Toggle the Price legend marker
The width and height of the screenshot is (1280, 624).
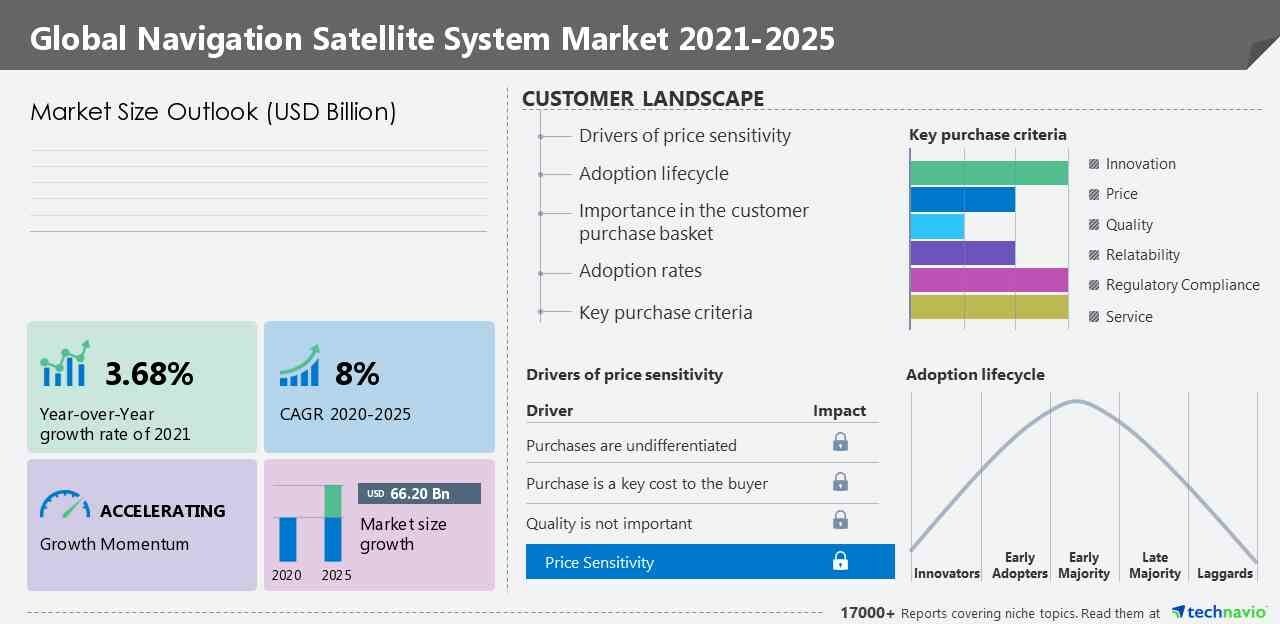(x=1094, y=194)
